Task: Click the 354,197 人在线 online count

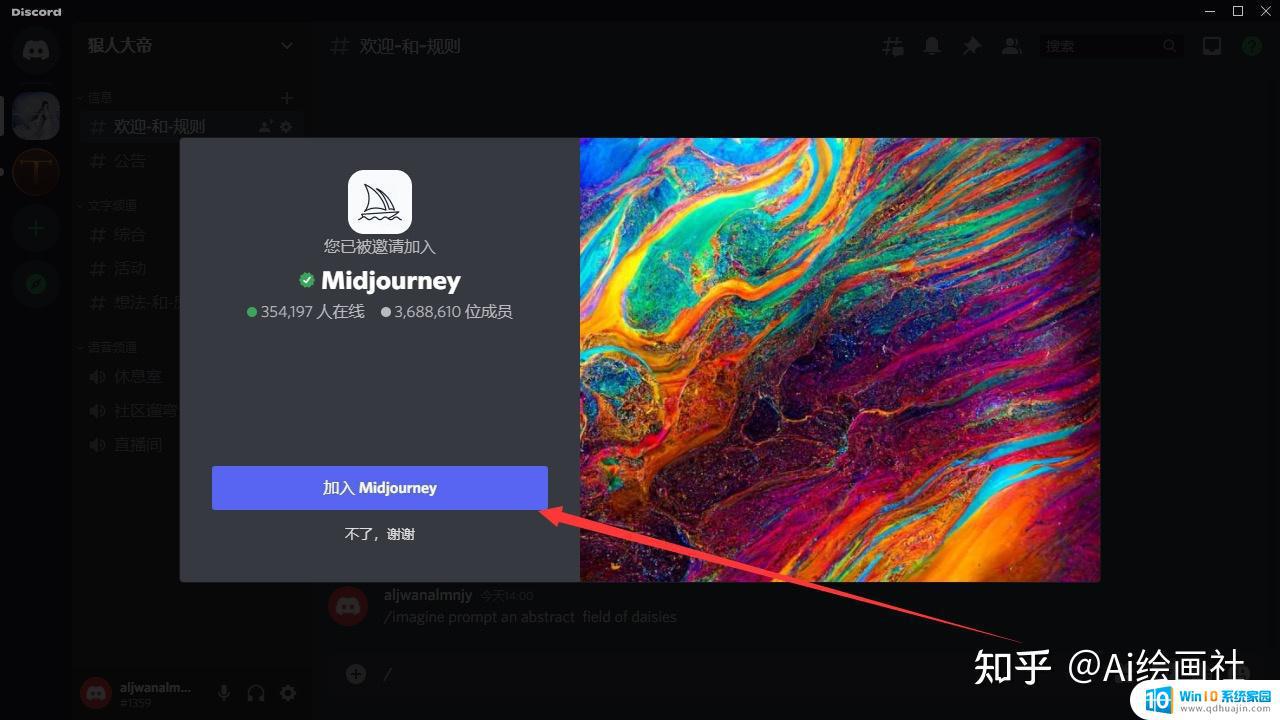Action: [x=306, y=312]
